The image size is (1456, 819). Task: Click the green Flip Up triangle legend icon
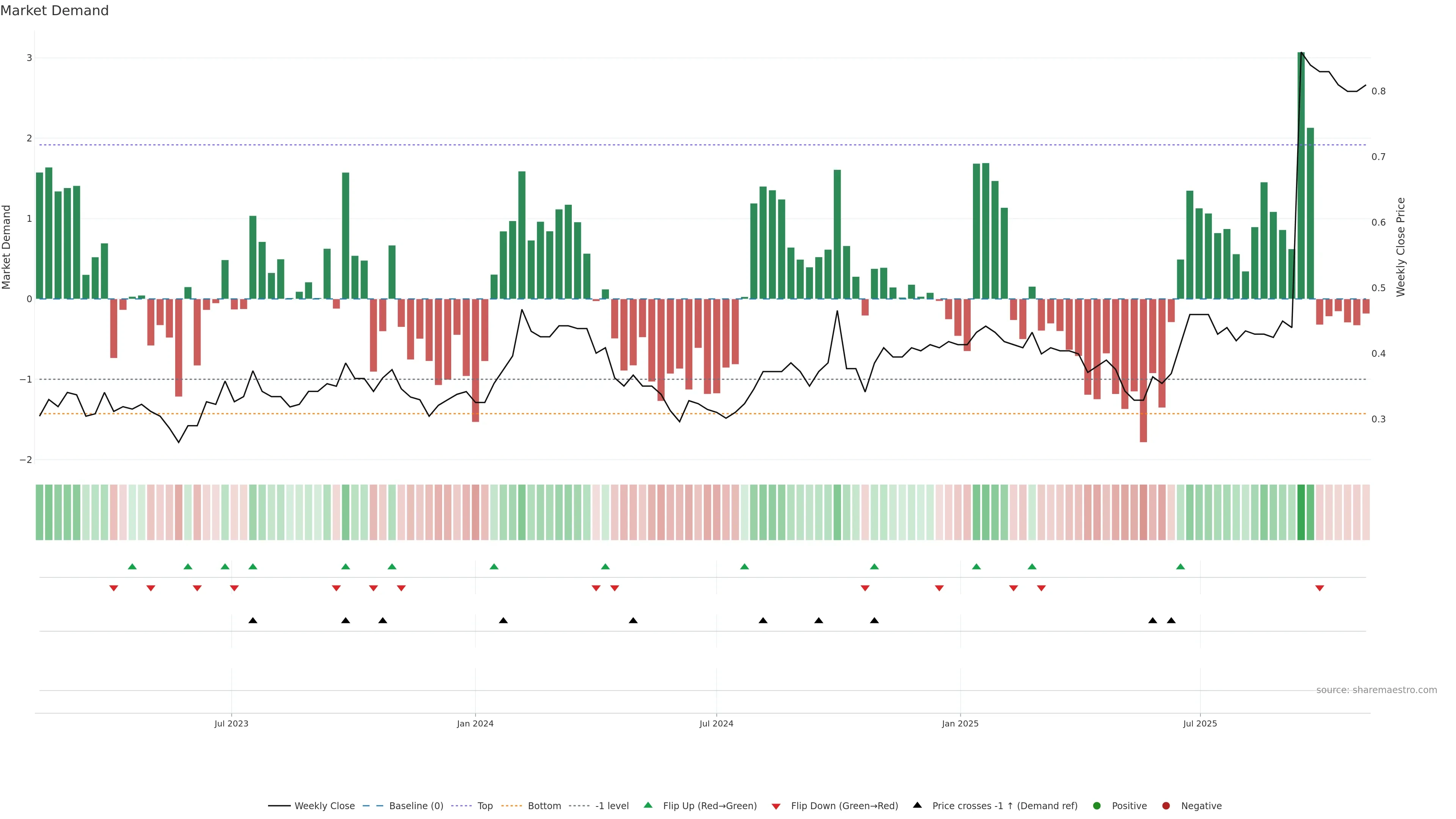click(x=648, y=805)
